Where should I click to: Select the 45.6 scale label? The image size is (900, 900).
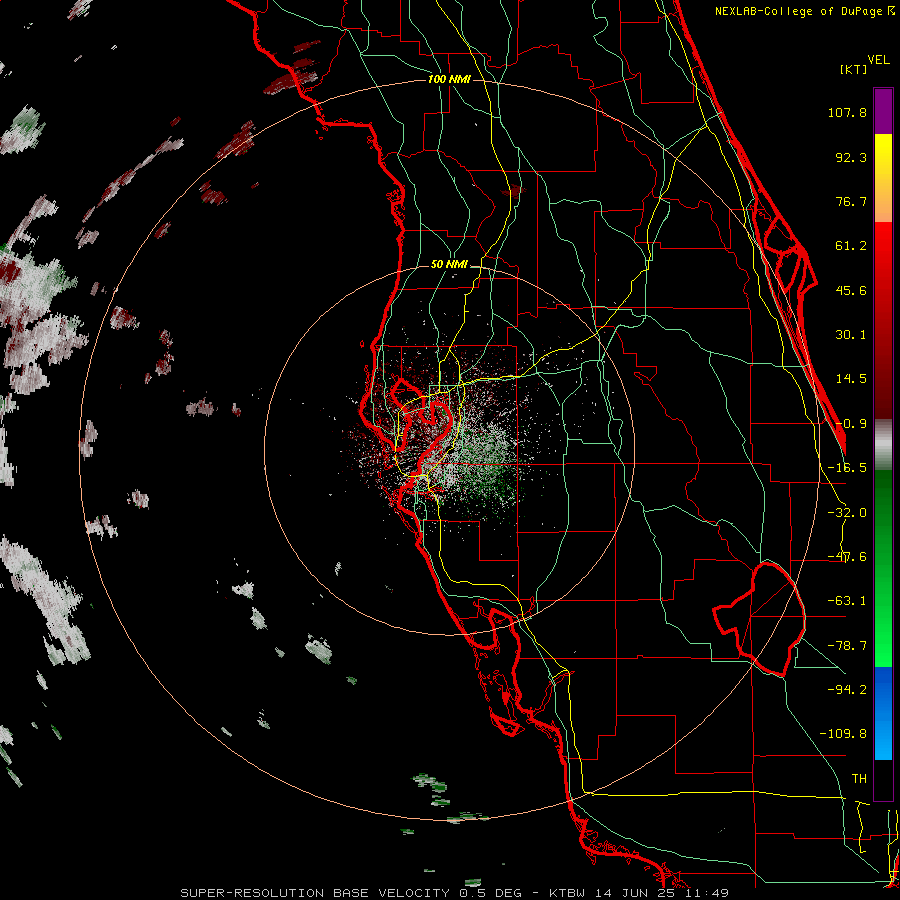coord(851,290)
